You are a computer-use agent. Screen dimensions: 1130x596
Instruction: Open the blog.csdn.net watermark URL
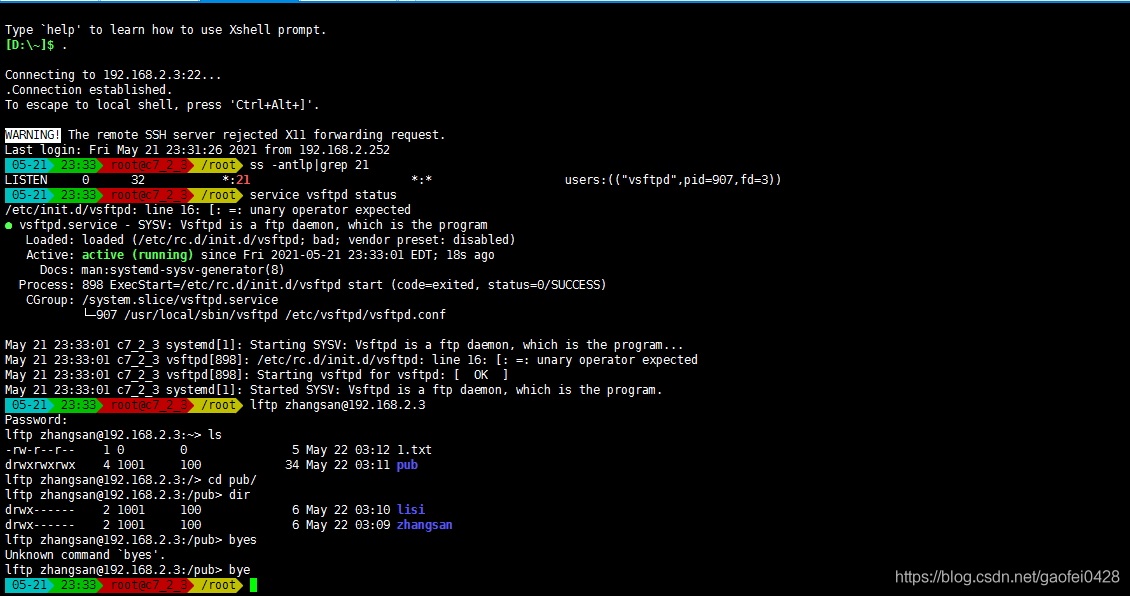pos(1007,577)
